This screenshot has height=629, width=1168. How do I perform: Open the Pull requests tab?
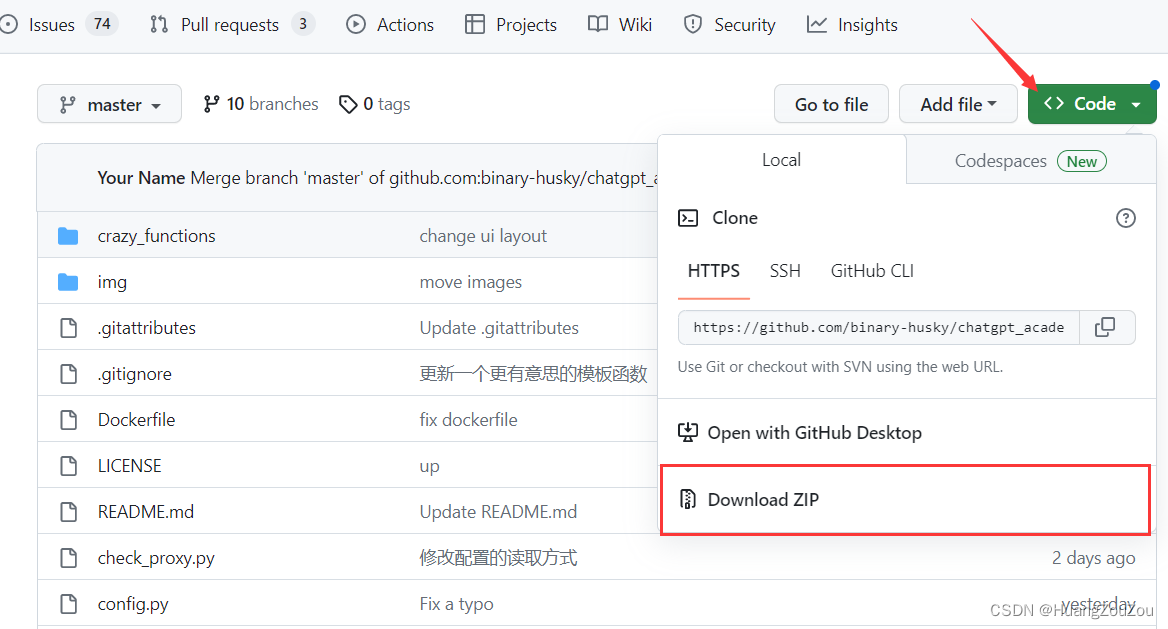tap(232, 25)
